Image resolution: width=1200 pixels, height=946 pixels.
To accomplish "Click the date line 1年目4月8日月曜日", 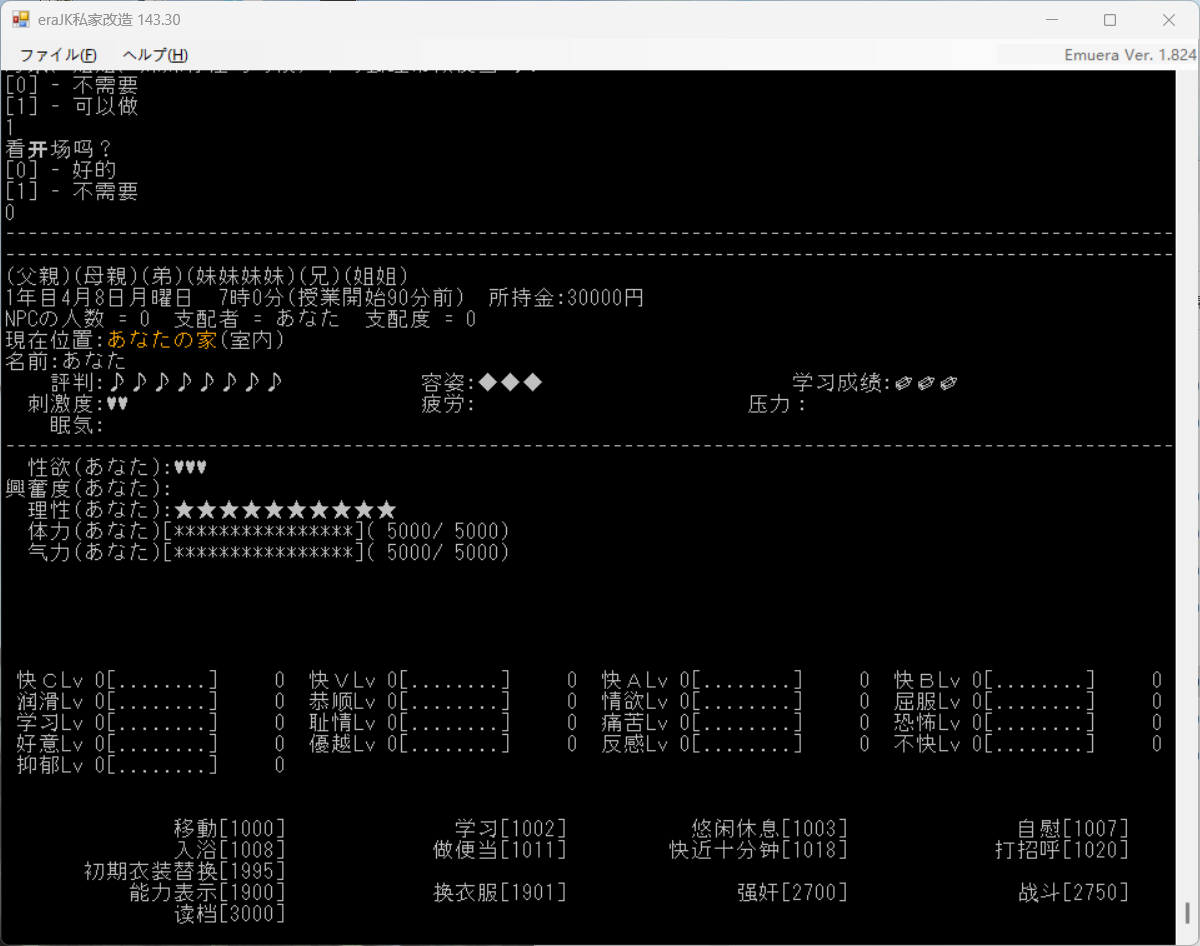I will pos(98,298).
